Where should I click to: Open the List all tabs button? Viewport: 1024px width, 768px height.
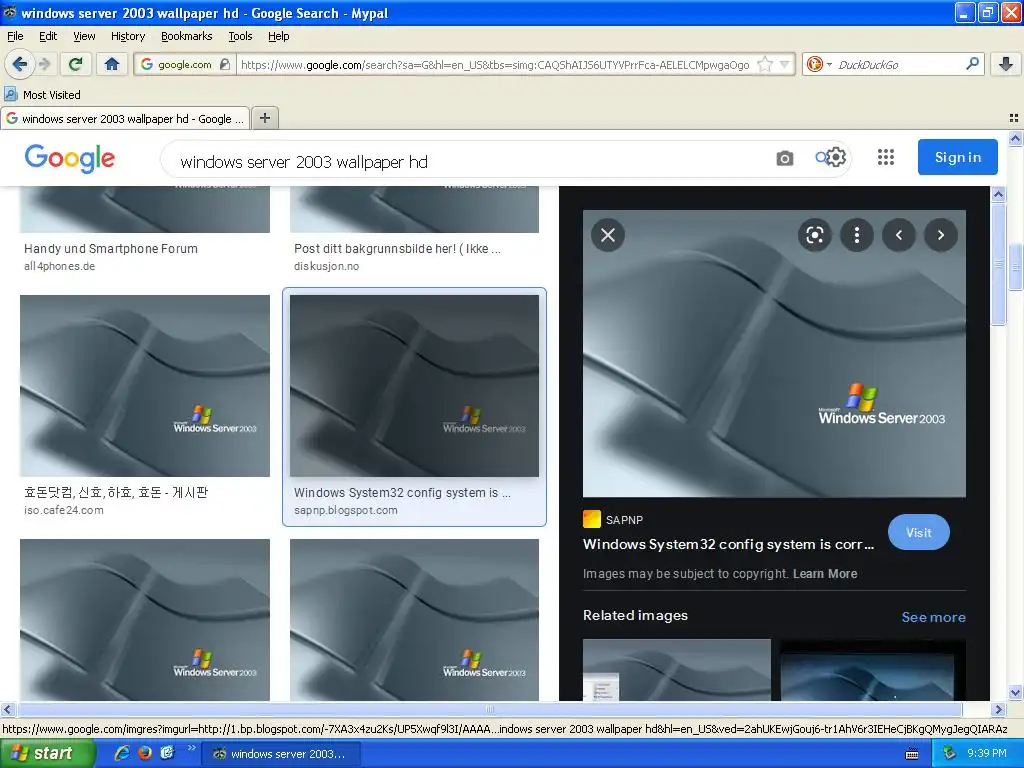point(1014,118)
